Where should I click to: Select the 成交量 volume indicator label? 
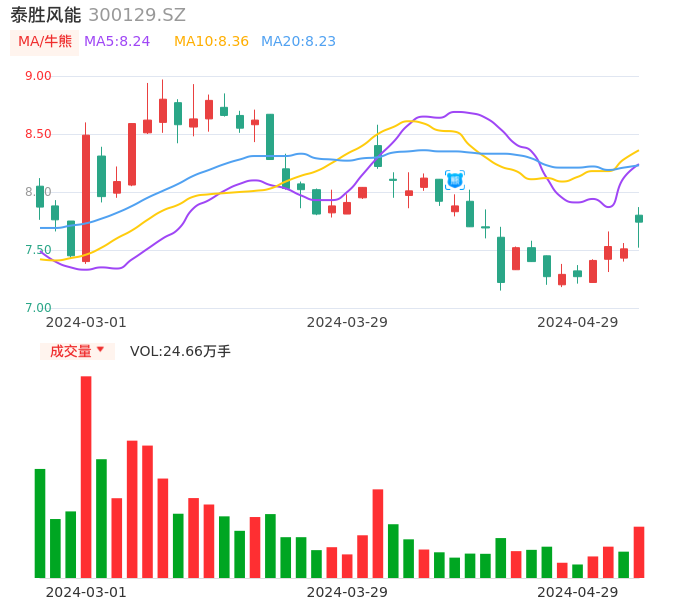(70, 351)
